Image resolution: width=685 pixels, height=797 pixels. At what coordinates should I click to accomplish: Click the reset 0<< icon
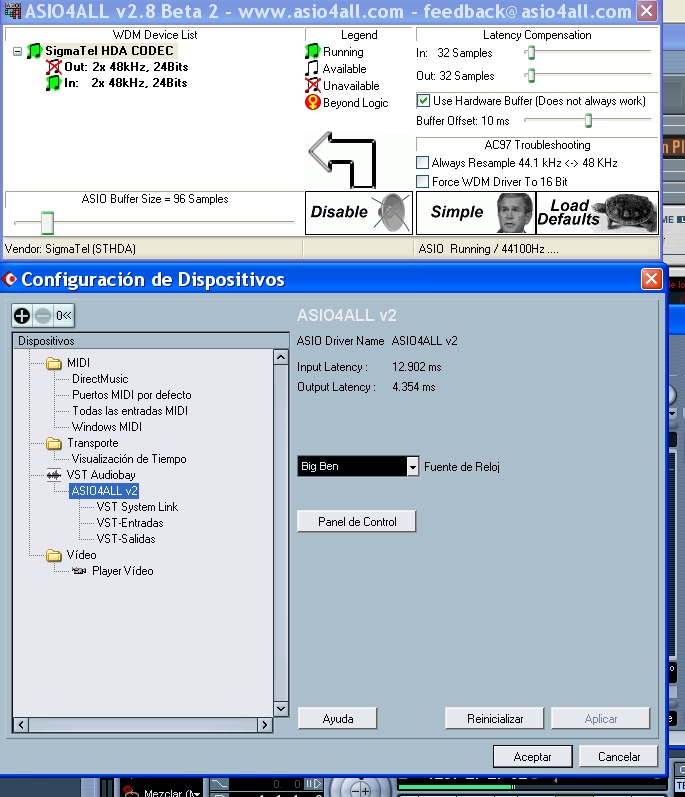64,316
